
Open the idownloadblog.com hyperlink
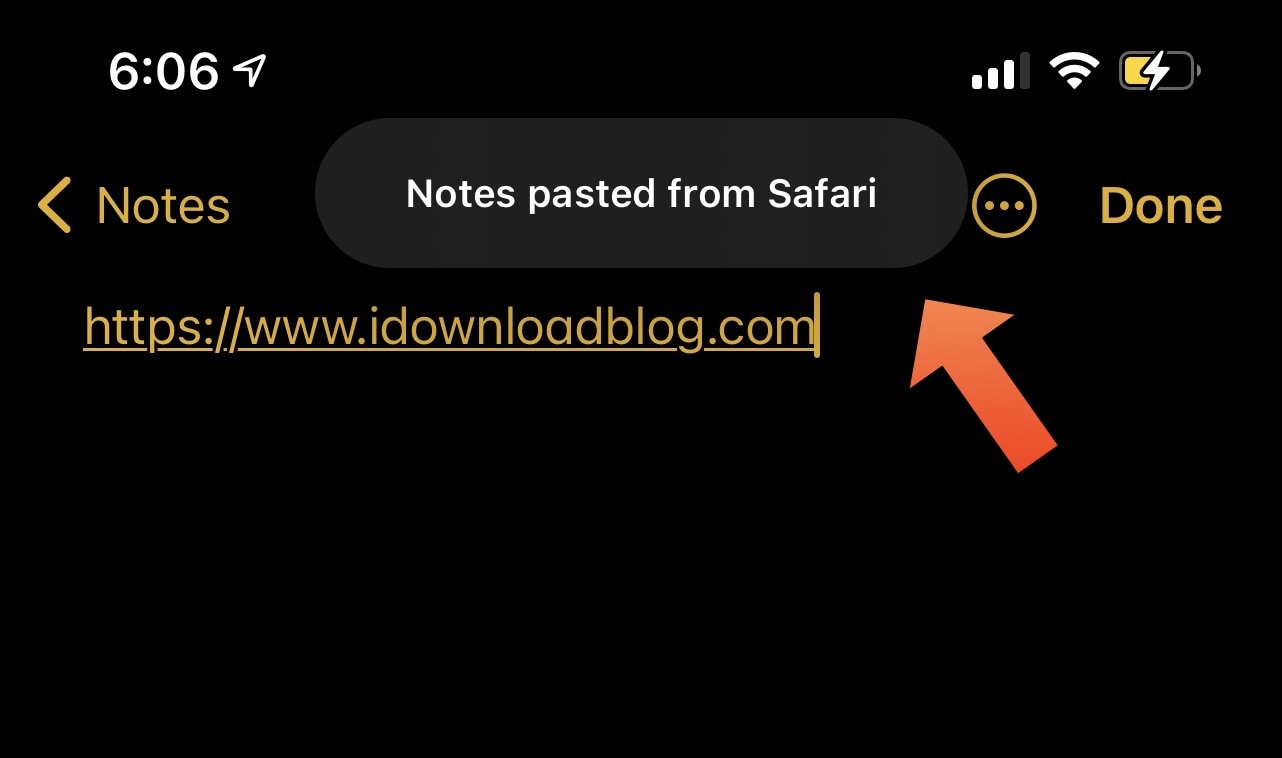click(x=449, y=327)
